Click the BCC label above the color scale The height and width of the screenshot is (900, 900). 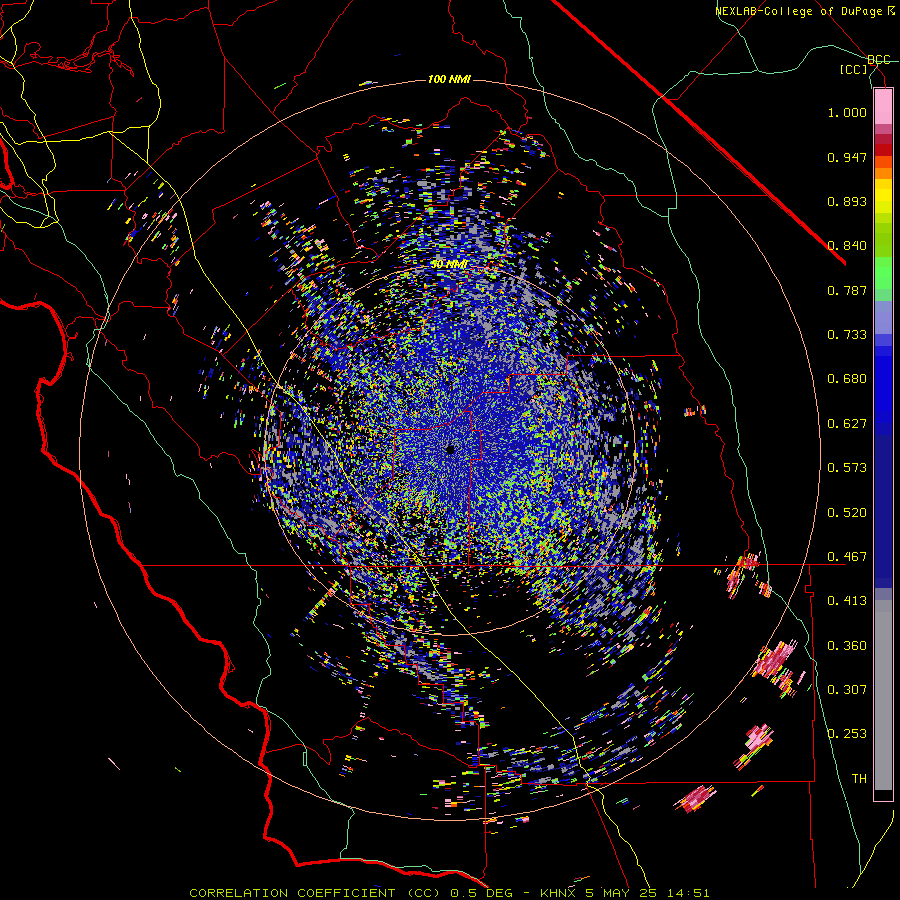click(879, 60)
